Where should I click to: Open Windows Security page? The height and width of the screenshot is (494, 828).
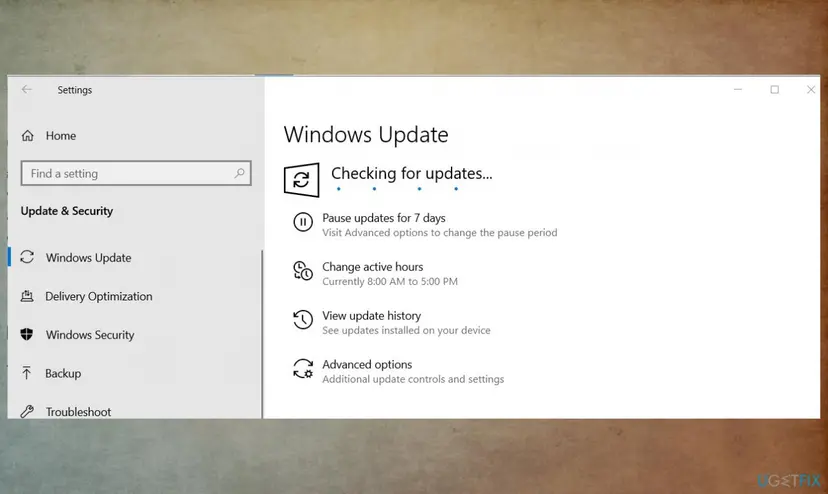tap(90, 335)
